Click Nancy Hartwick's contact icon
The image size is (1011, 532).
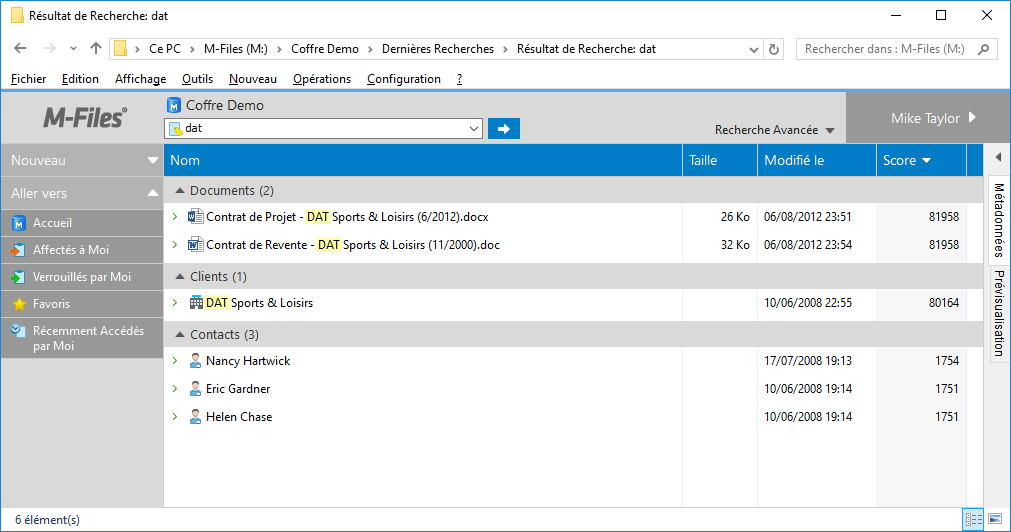point(196,361)
